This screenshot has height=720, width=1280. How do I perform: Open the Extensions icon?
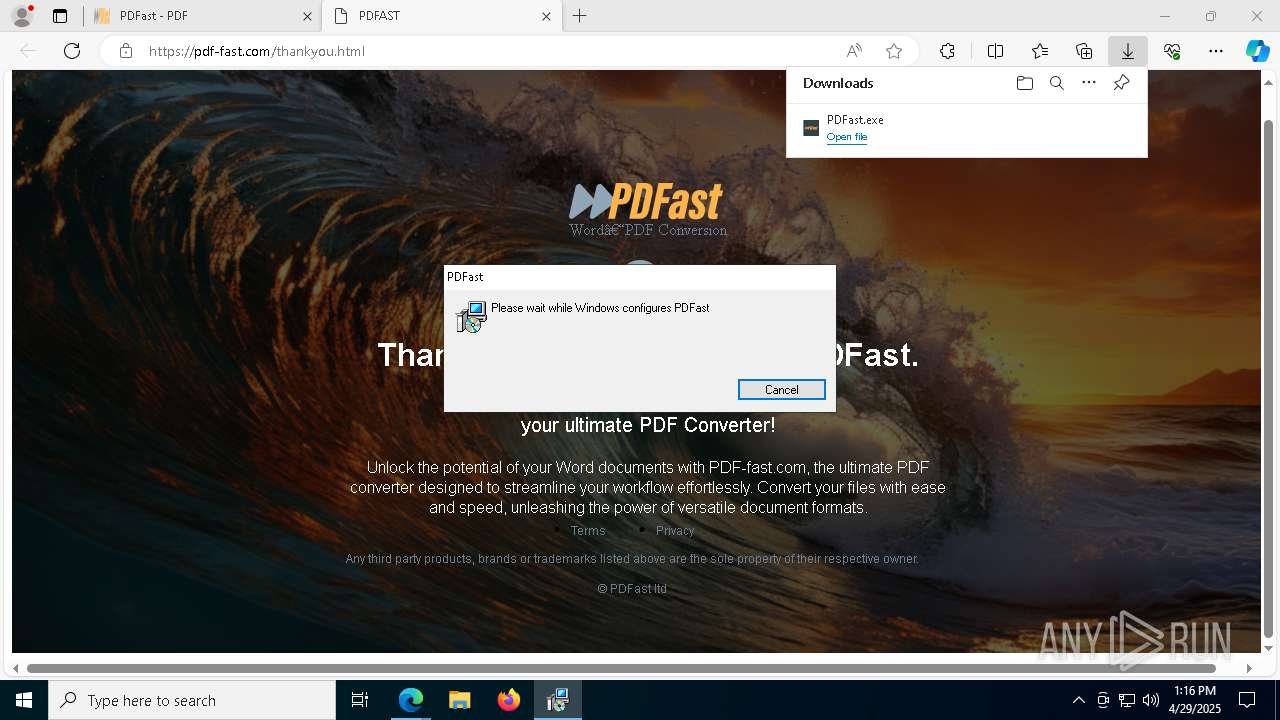[947, 51]
